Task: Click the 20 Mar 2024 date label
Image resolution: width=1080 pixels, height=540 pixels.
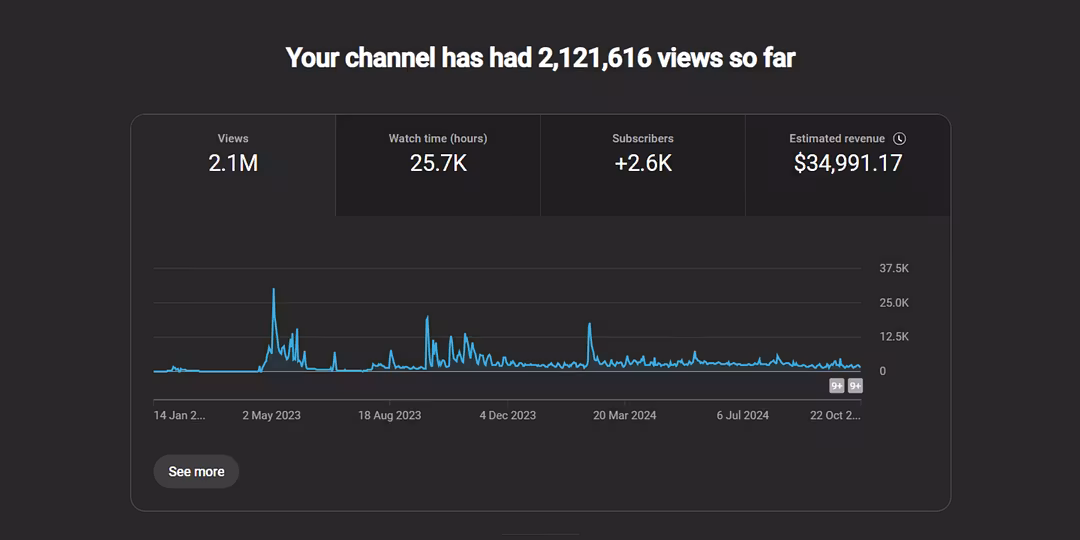Action: point(624,415)
